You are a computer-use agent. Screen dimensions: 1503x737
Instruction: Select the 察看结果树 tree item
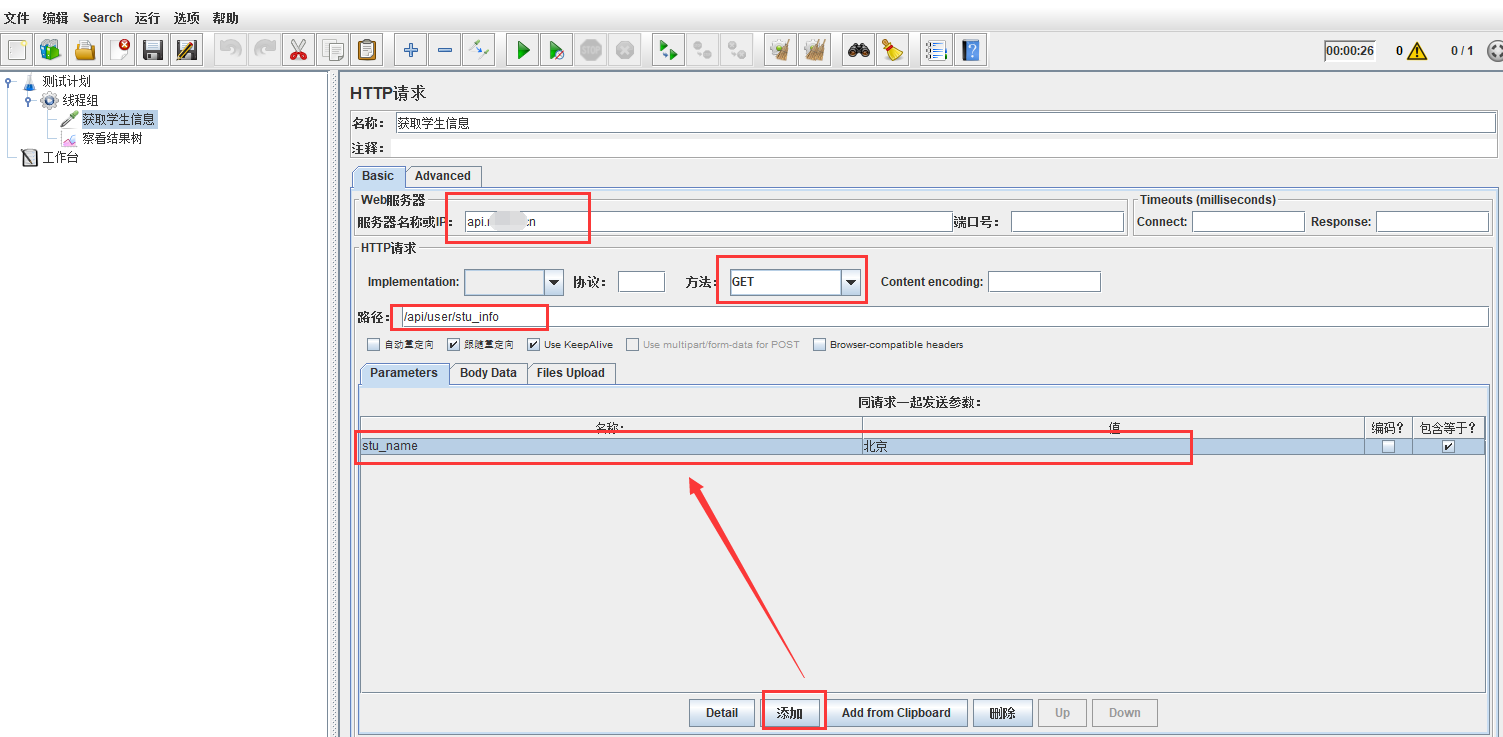(113, 137)
